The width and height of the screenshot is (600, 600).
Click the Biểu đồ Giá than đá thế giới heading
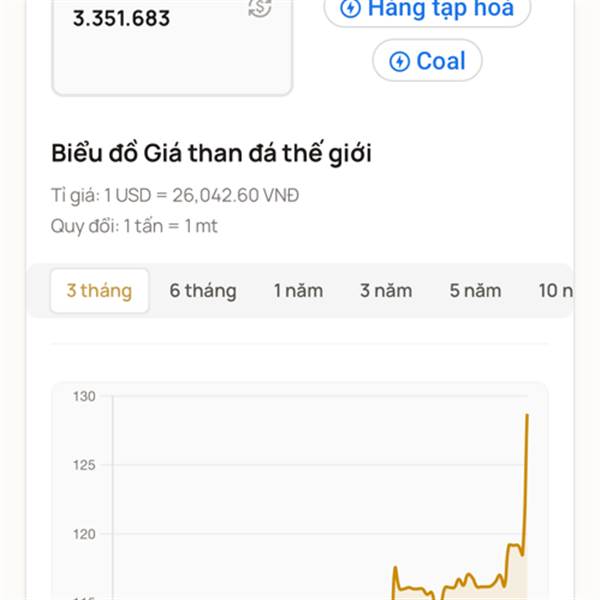point(211,153)
